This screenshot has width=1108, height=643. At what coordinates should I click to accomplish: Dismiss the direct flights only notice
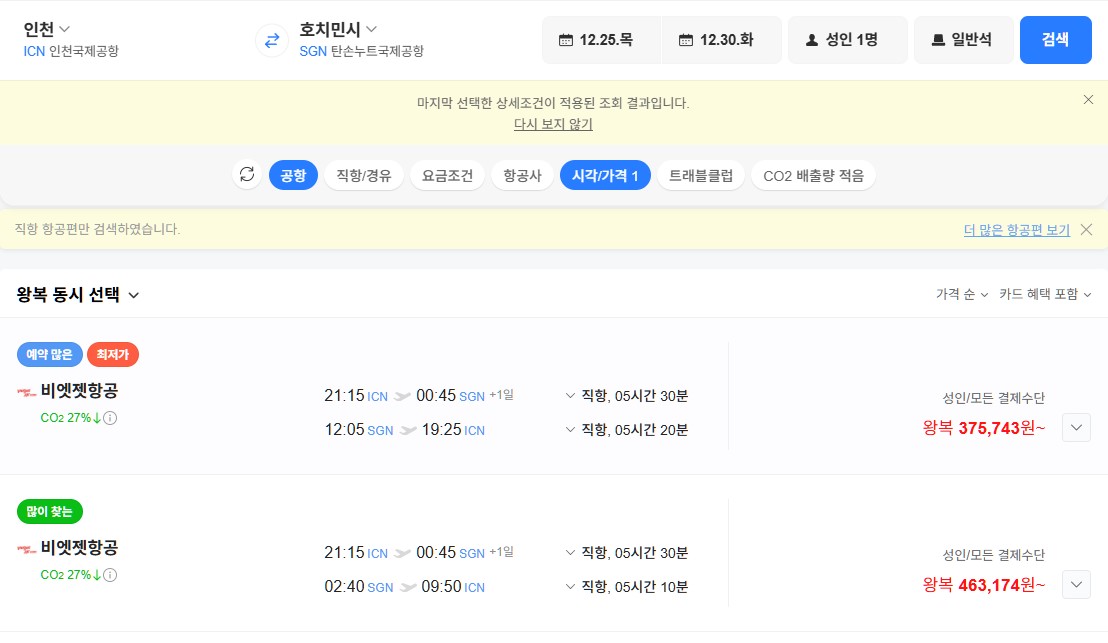coord(1086,230)
